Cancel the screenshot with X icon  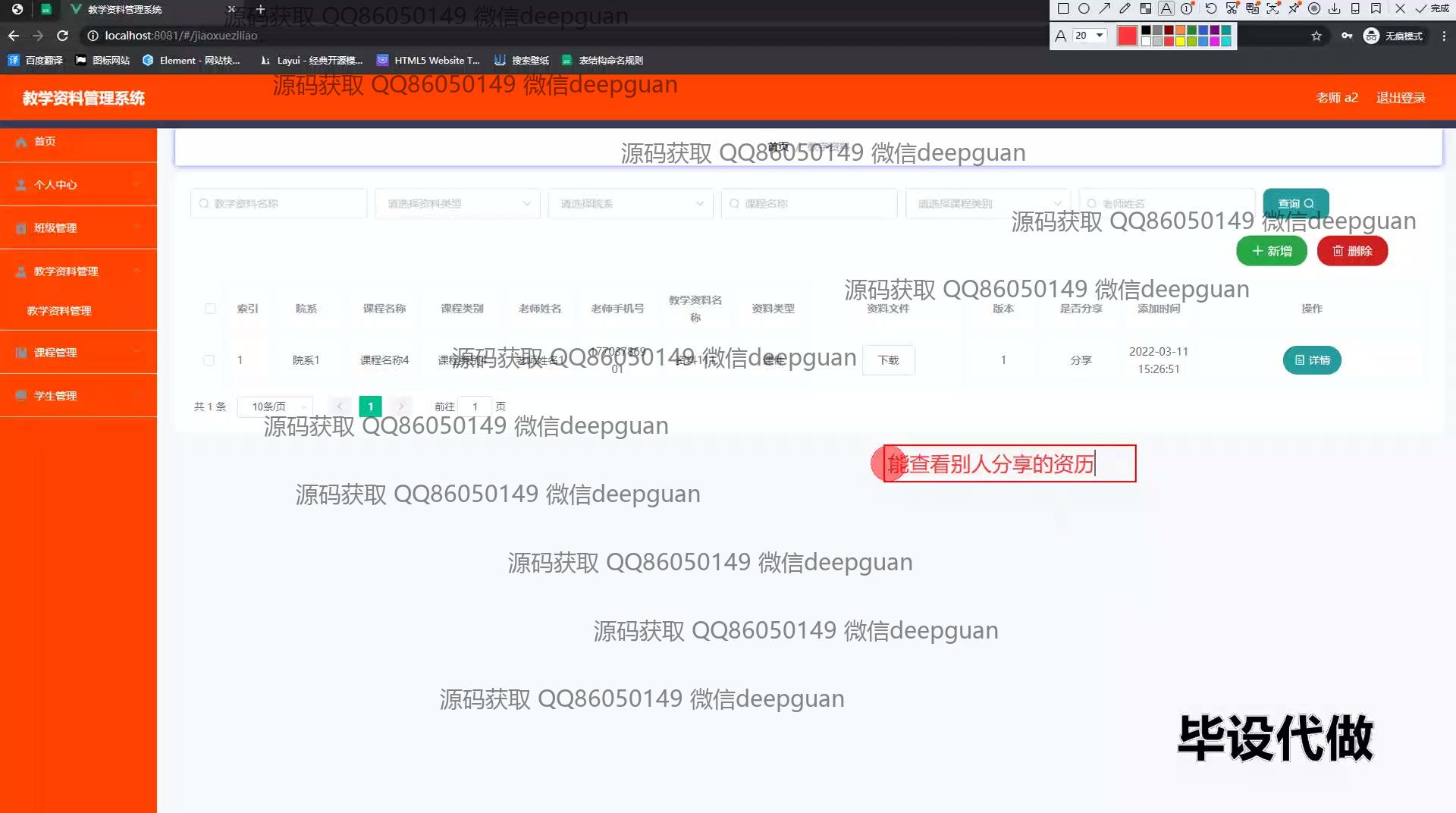(x=1400, y=9)
